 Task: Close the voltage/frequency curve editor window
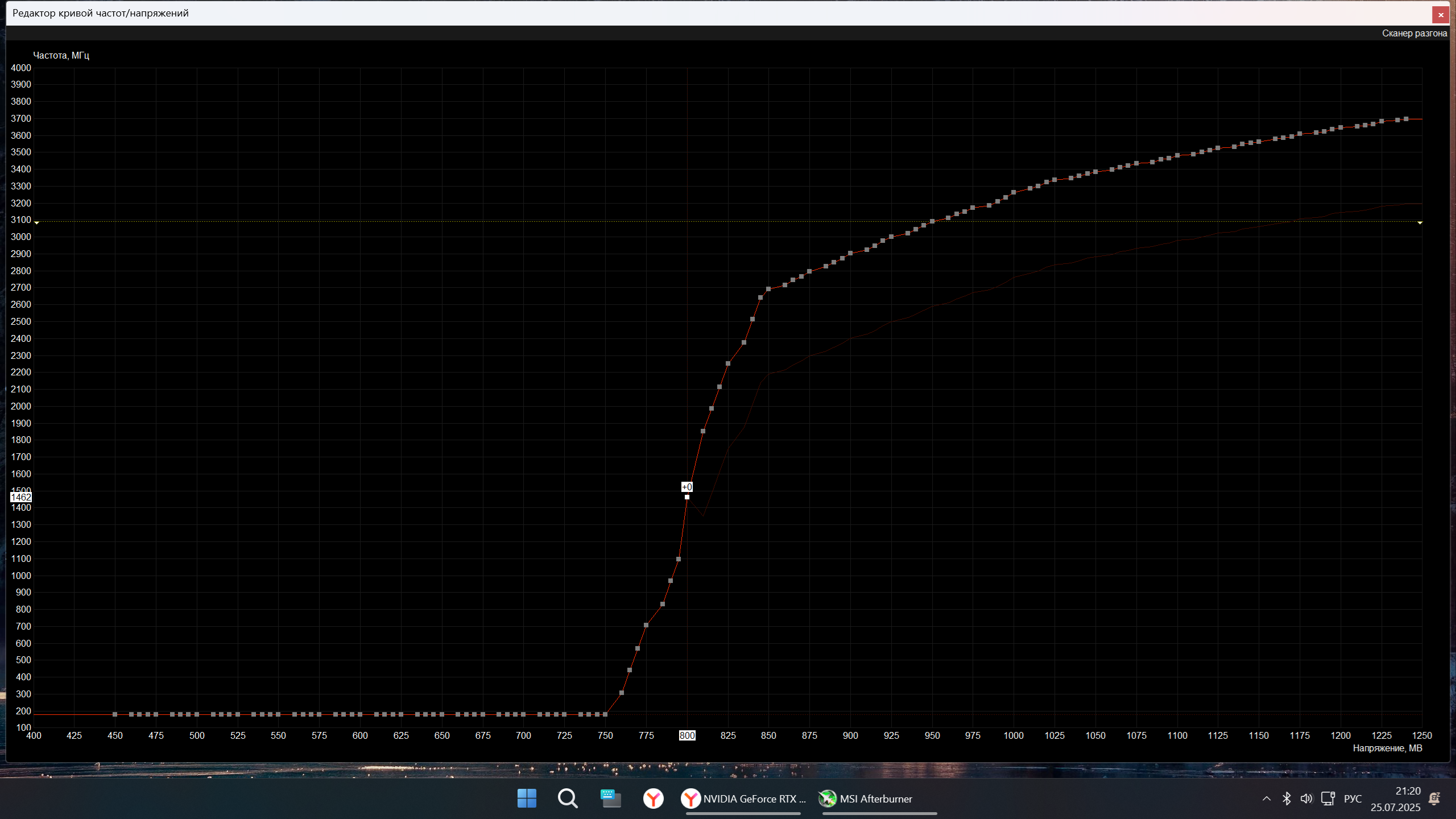(1441, 15)
